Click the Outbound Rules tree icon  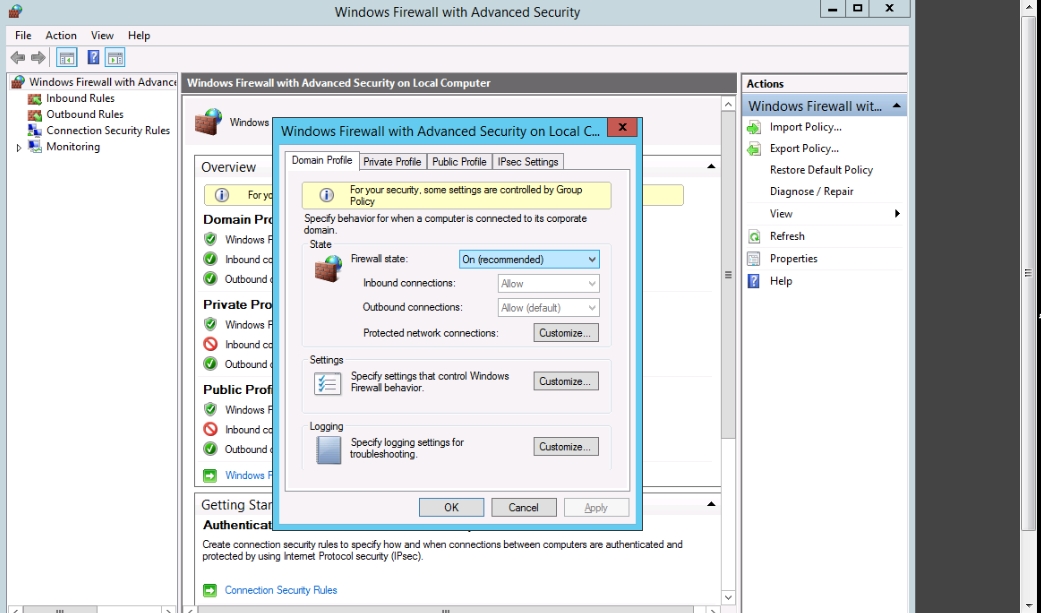tap(35, 114)
